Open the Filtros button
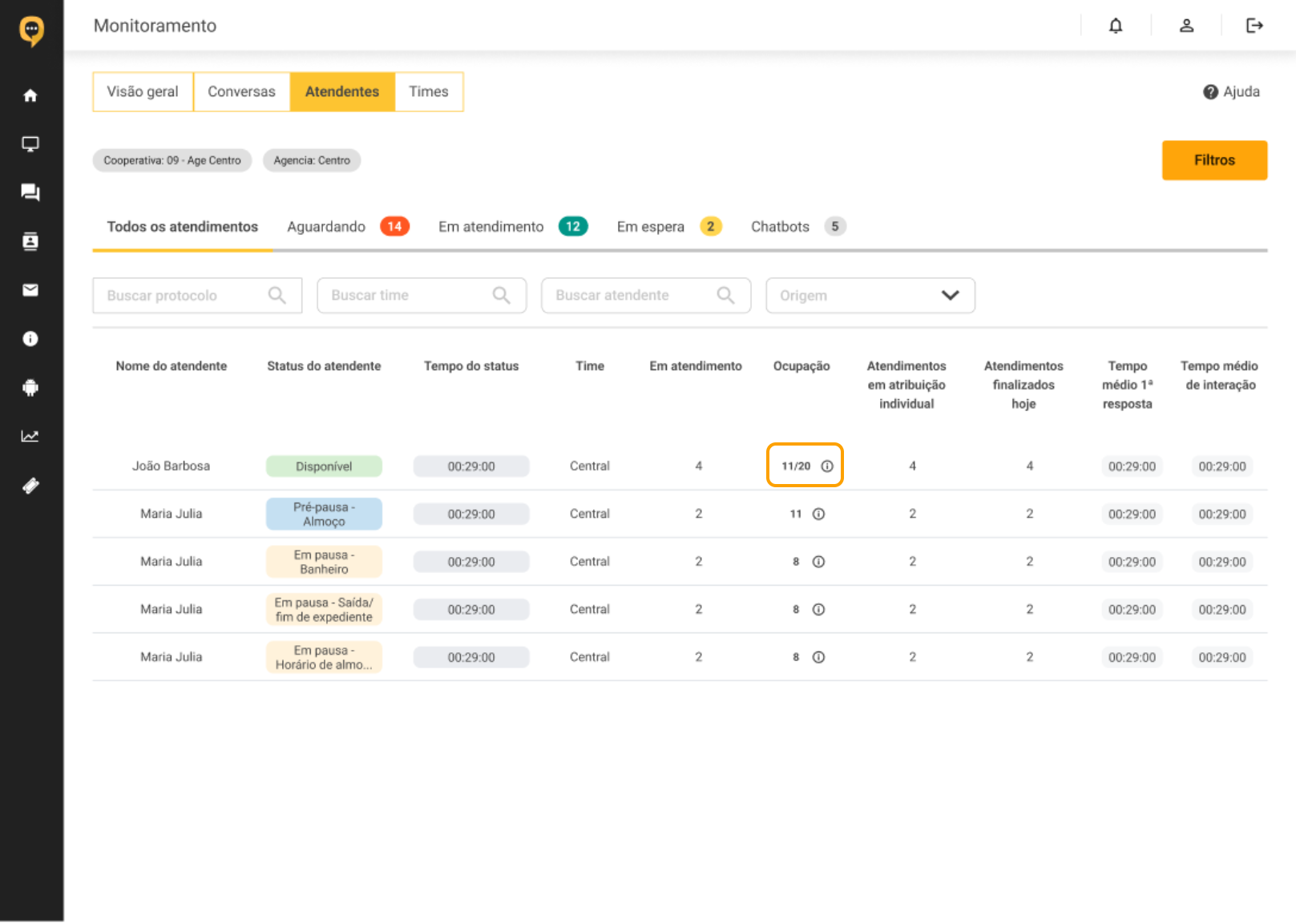The image size is (1296, 924). point(1214,160)
